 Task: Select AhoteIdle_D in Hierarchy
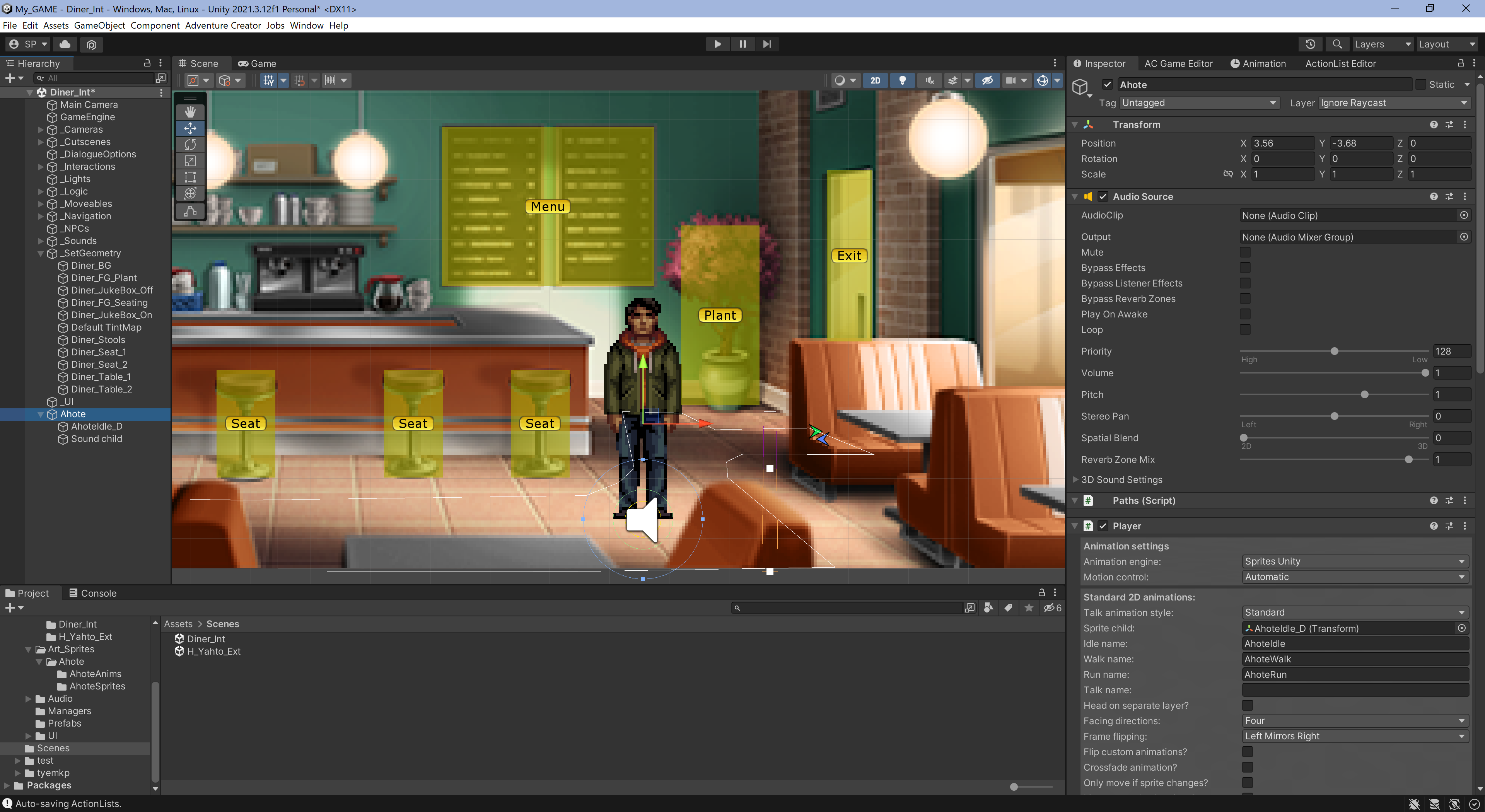click(x=96, y=426)
